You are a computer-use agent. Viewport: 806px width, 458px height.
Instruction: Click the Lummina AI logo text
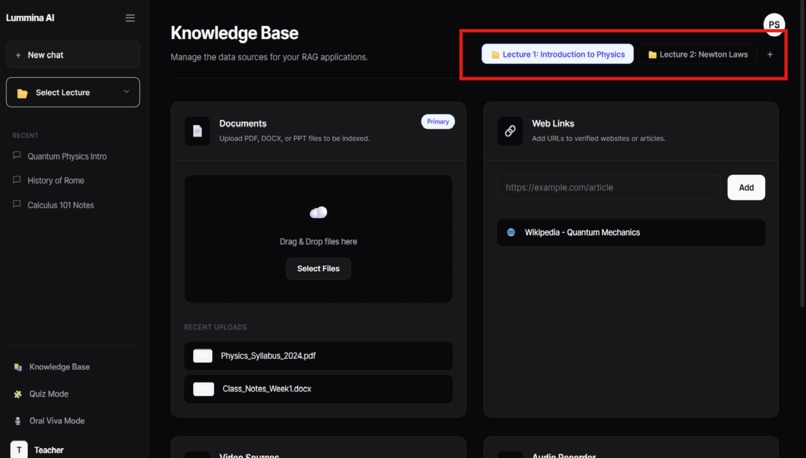[30, 18]
